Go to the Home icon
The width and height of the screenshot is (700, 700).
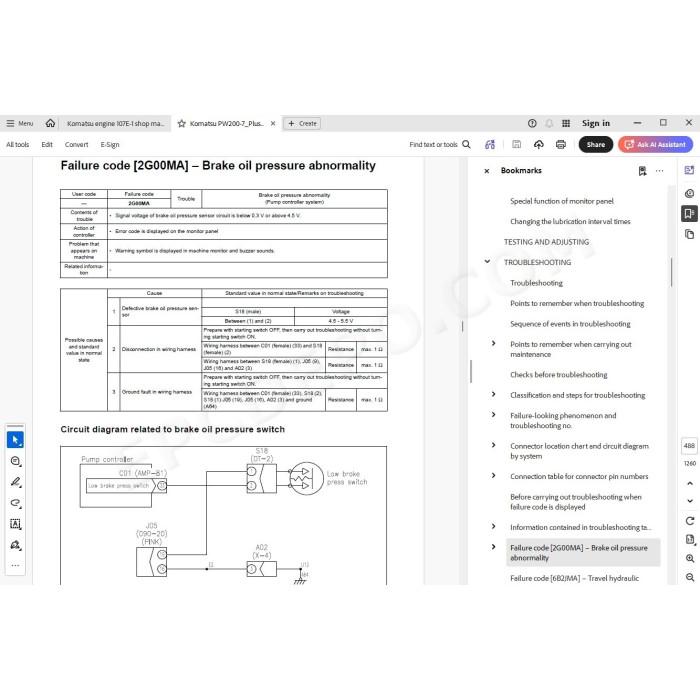pos(50,123)
